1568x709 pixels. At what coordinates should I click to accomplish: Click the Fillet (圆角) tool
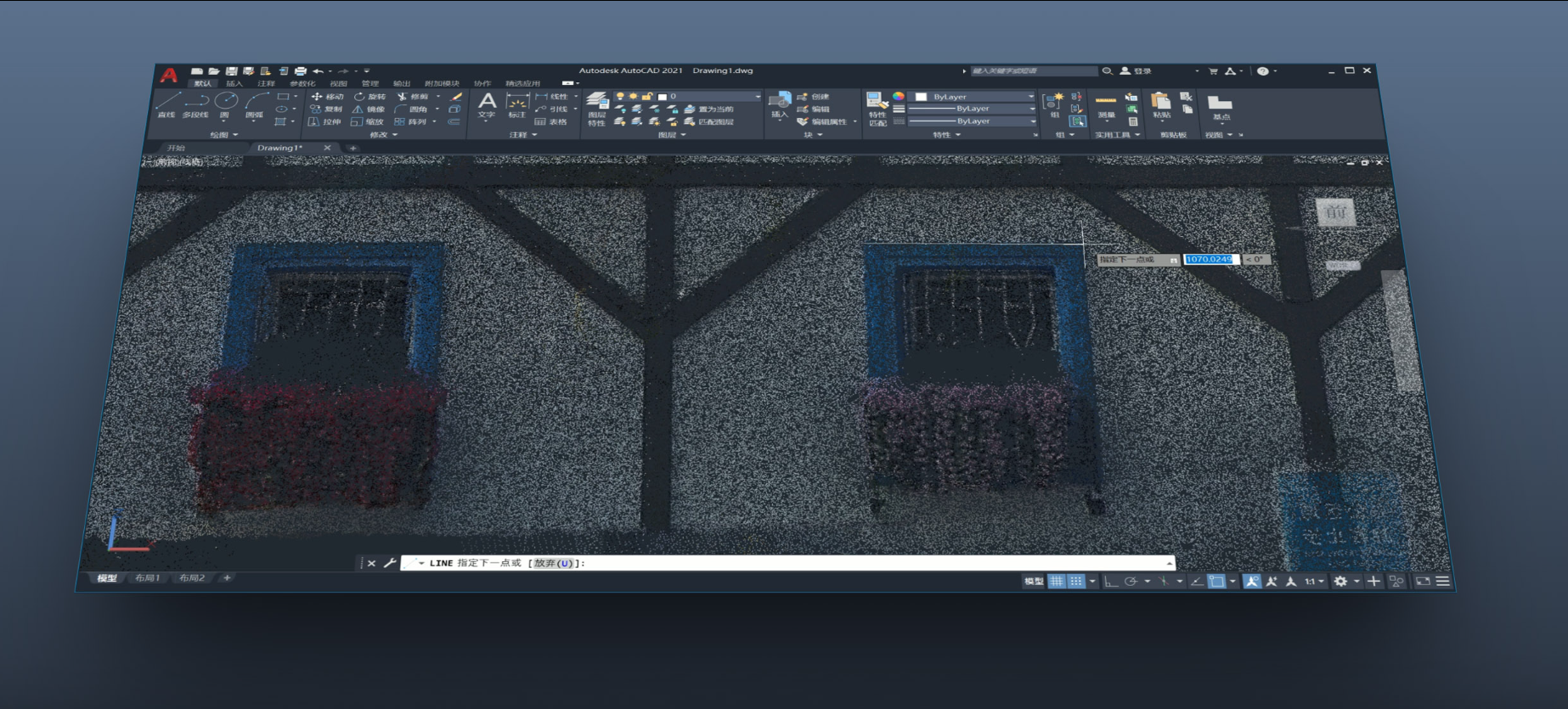pos(412,110)
